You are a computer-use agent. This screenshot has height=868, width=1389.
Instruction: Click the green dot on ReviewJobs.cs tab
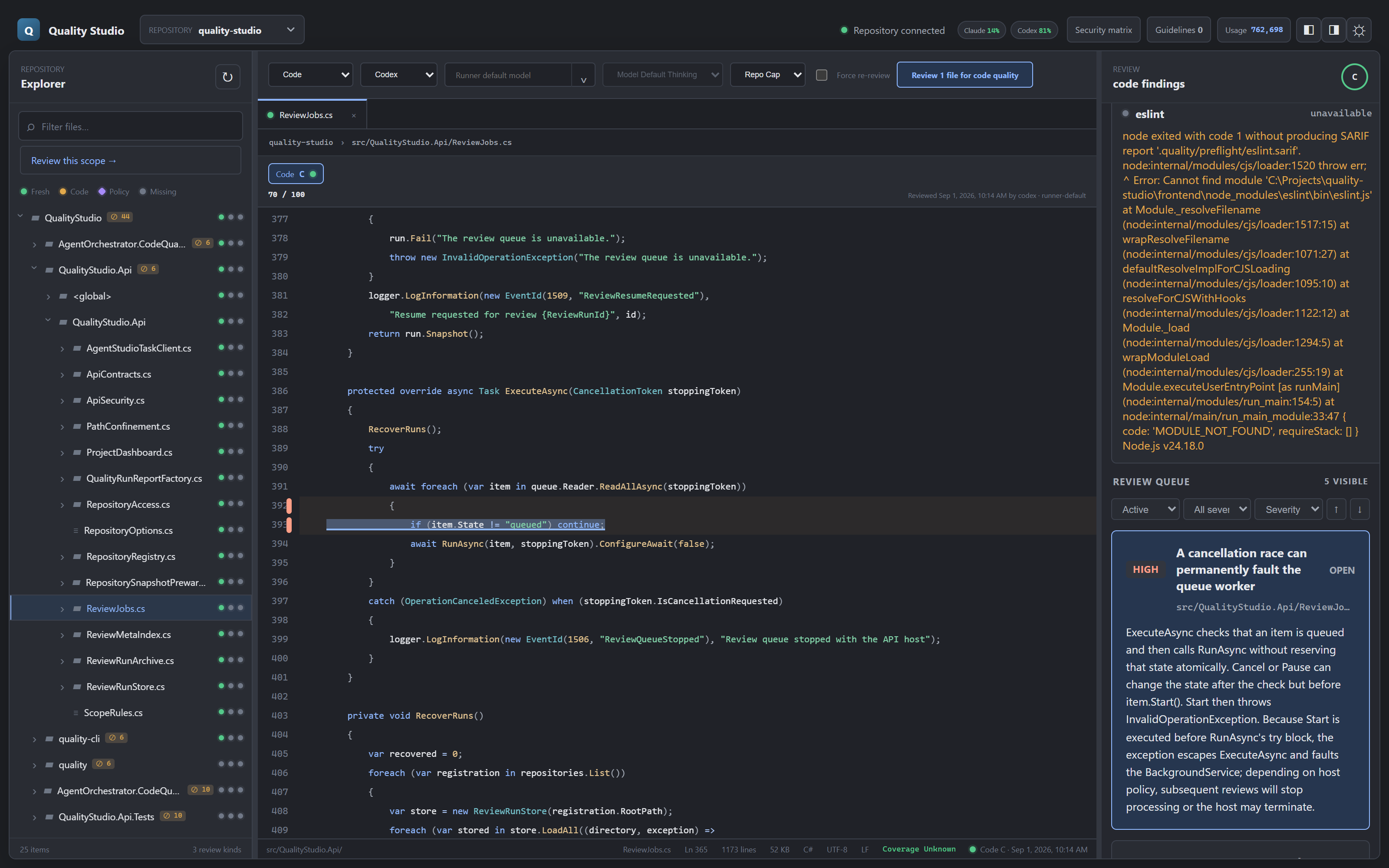tap(270, 115)
